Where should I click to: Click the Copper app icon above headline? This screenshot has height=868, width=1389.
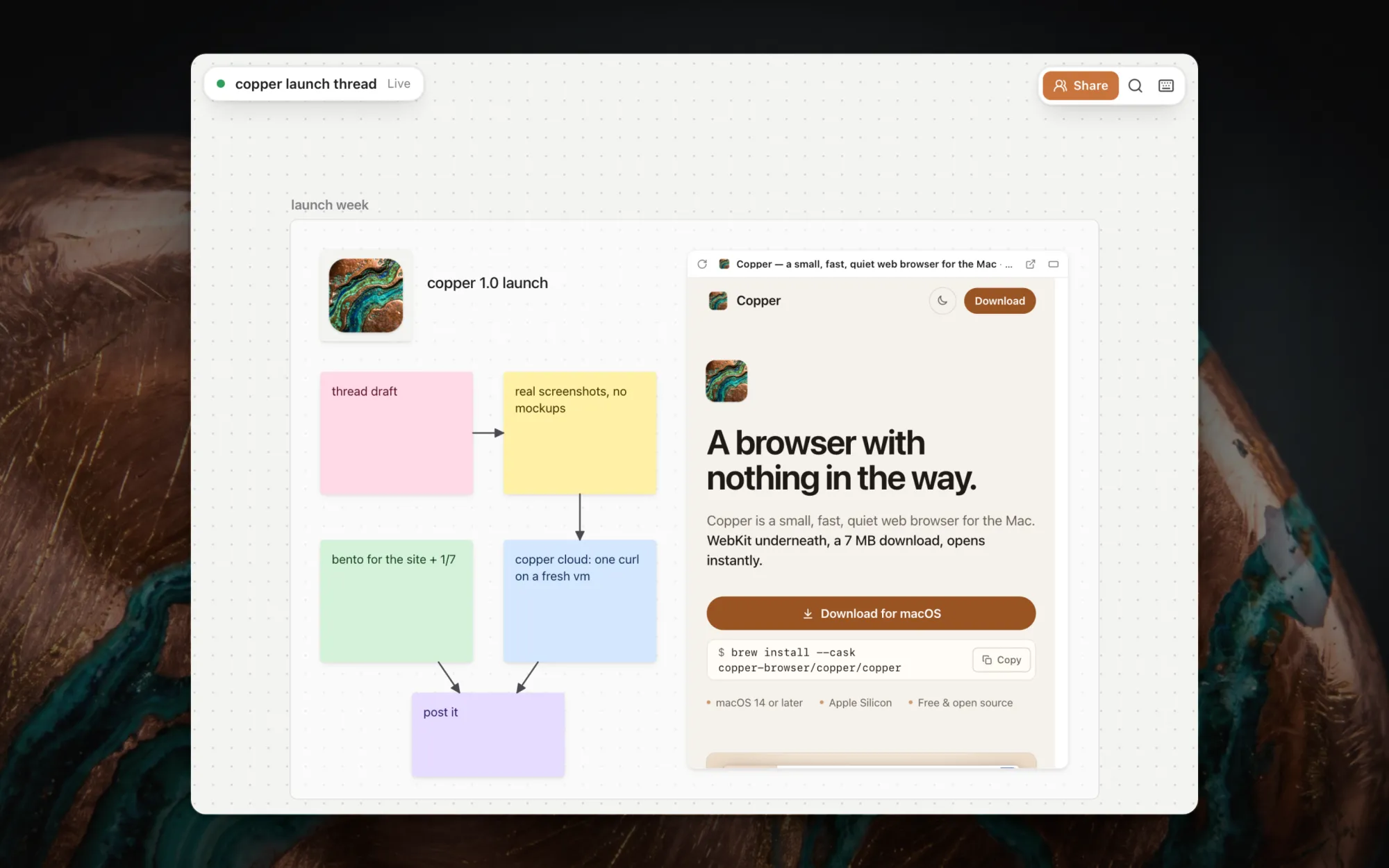[726, 381]
